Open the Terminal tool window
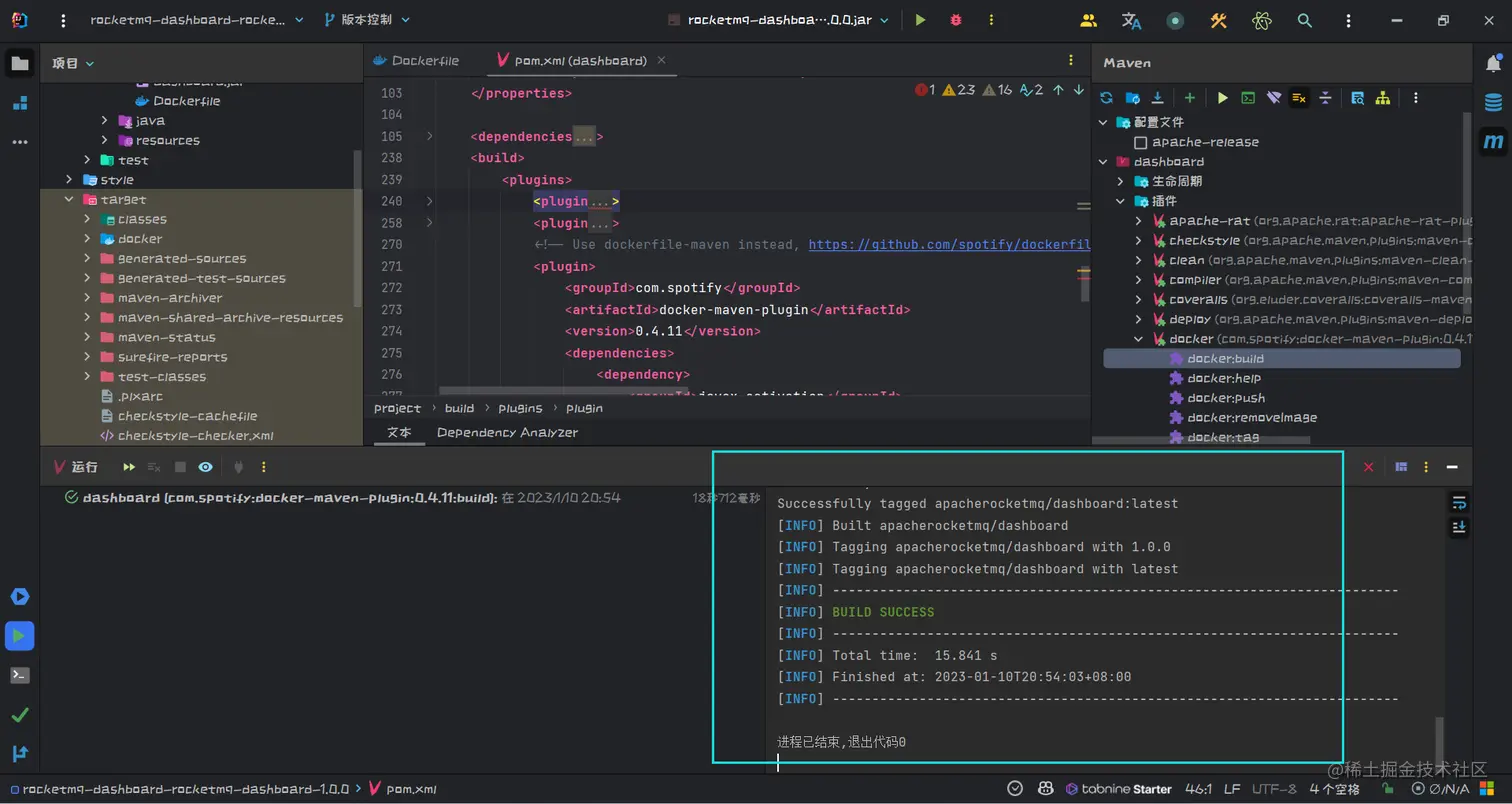 20,675
